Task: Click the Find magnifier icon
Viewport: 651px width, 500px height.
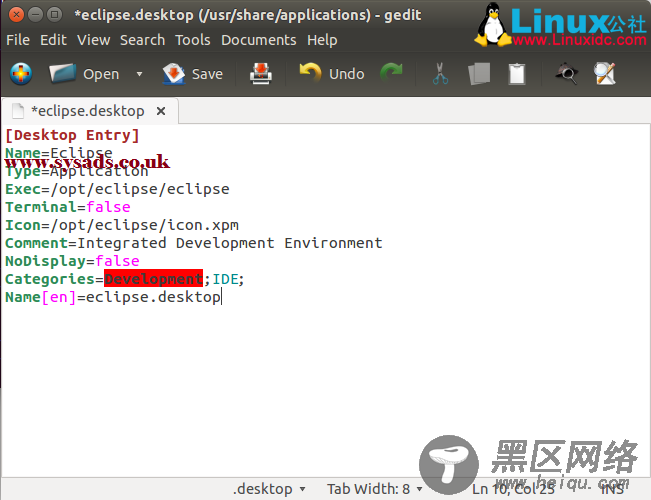Action: pos(566,74)
